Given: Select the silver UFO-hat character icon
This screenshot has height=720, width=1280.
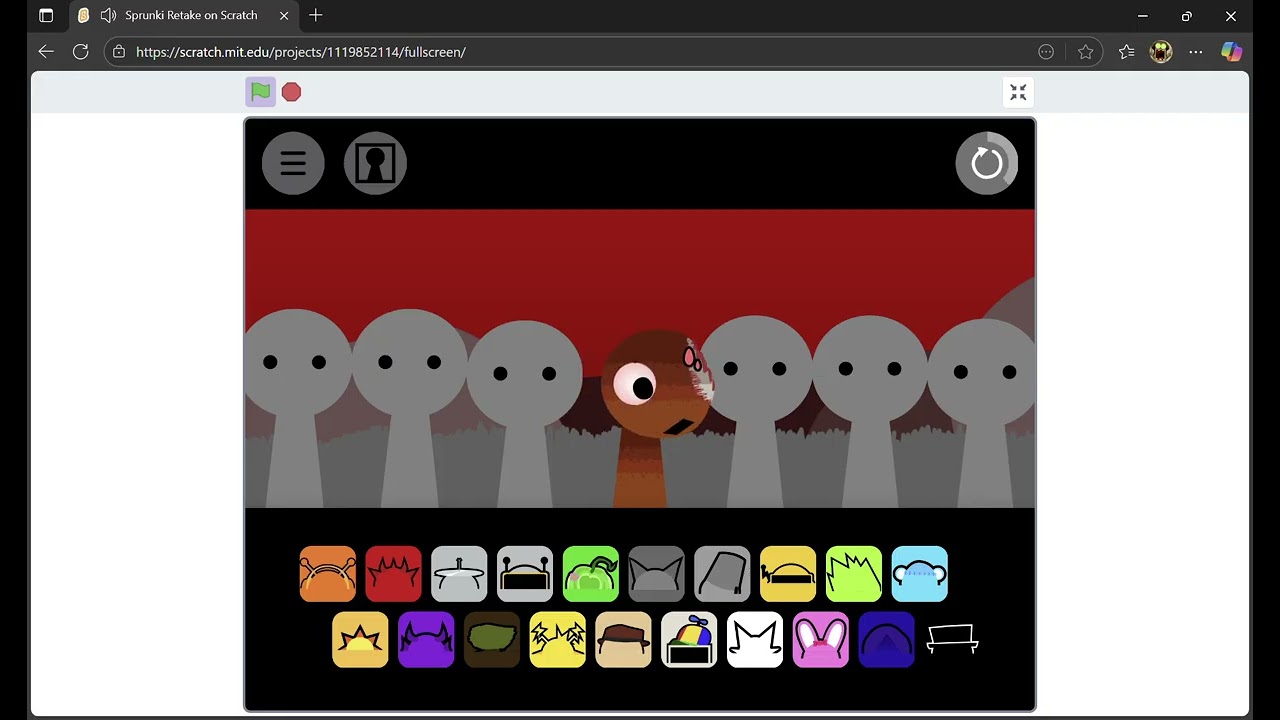Looking at the screenshot, I should [x=459, y=574].
